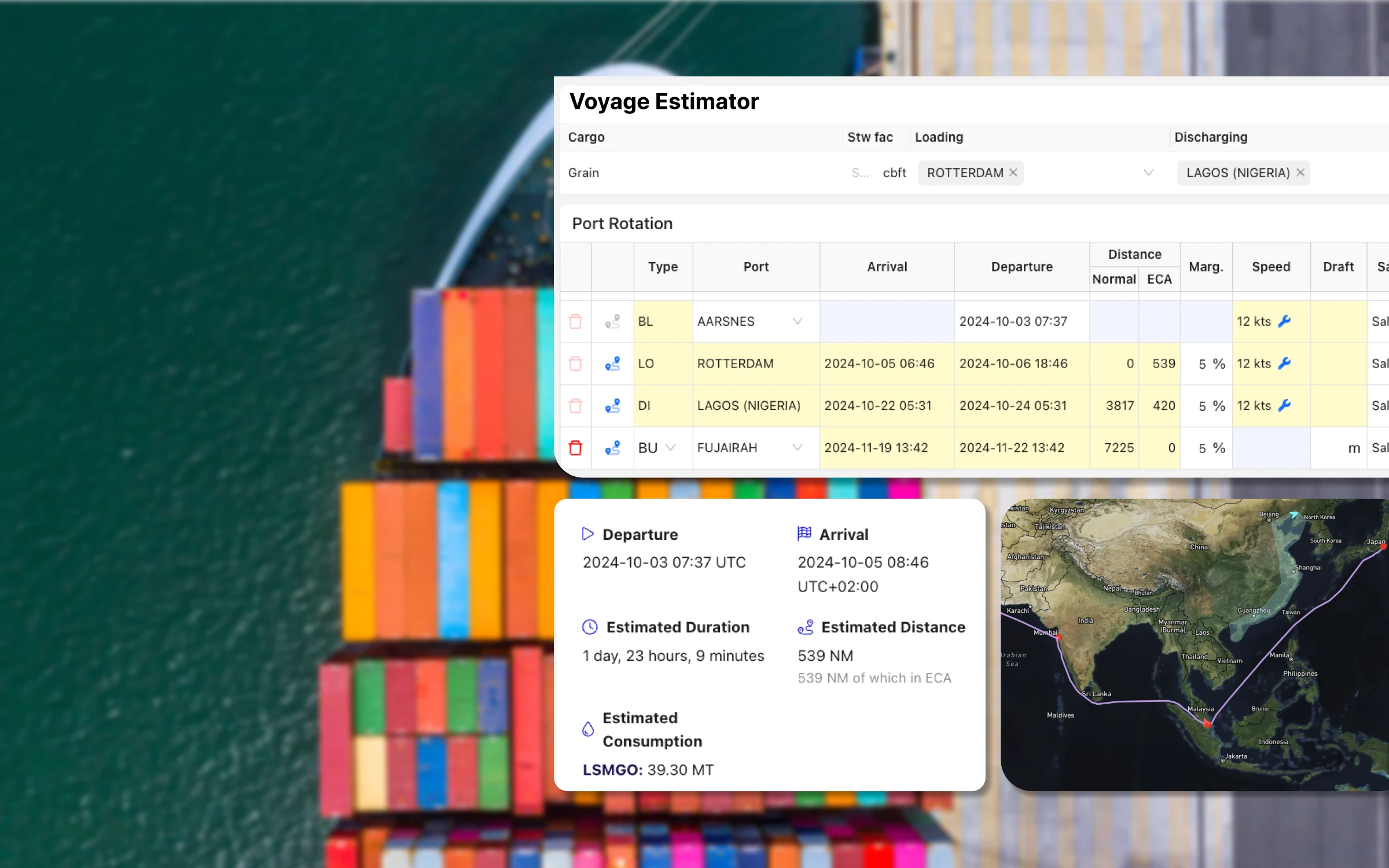
Task: Click the LO type cell
Action: pyautogui.click(x=663, y=364)
